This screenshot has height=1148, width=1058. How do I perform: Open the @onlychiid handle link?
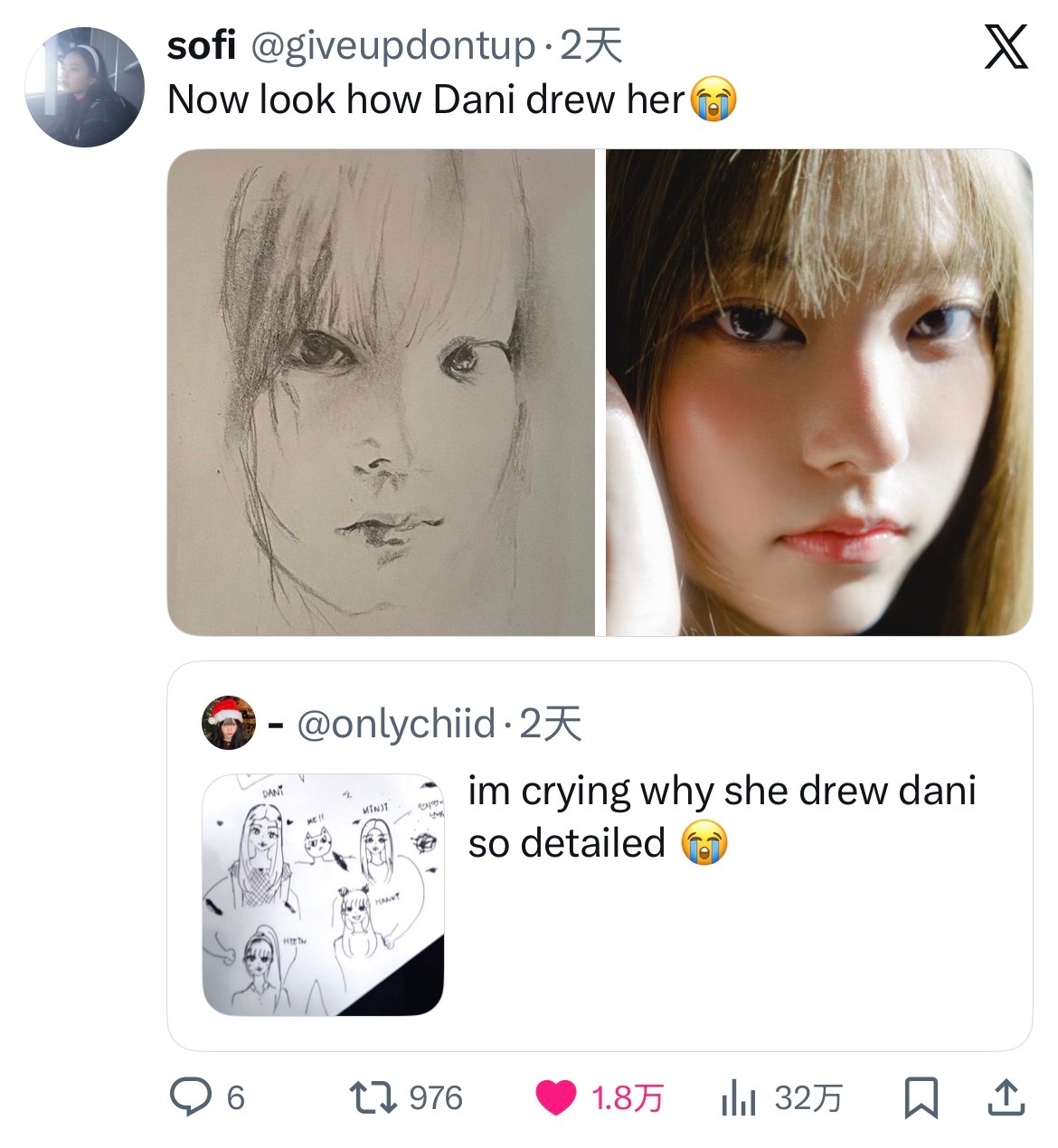[x=396, y=723]
